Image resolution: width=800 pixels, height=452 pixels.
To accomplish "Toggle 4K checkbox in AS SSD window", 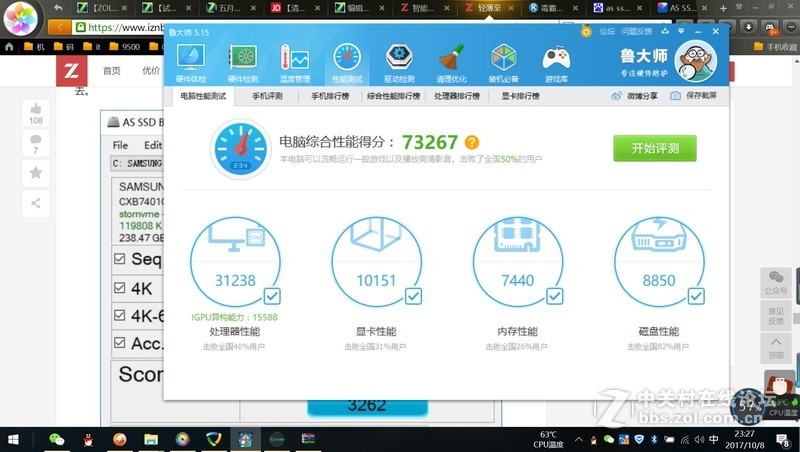I will pos(119,288).
